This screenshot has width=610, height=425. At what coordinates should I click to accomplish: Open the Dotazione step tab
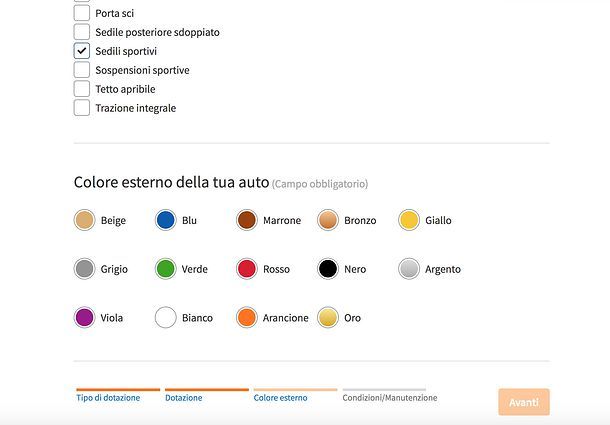pos(184,397)
